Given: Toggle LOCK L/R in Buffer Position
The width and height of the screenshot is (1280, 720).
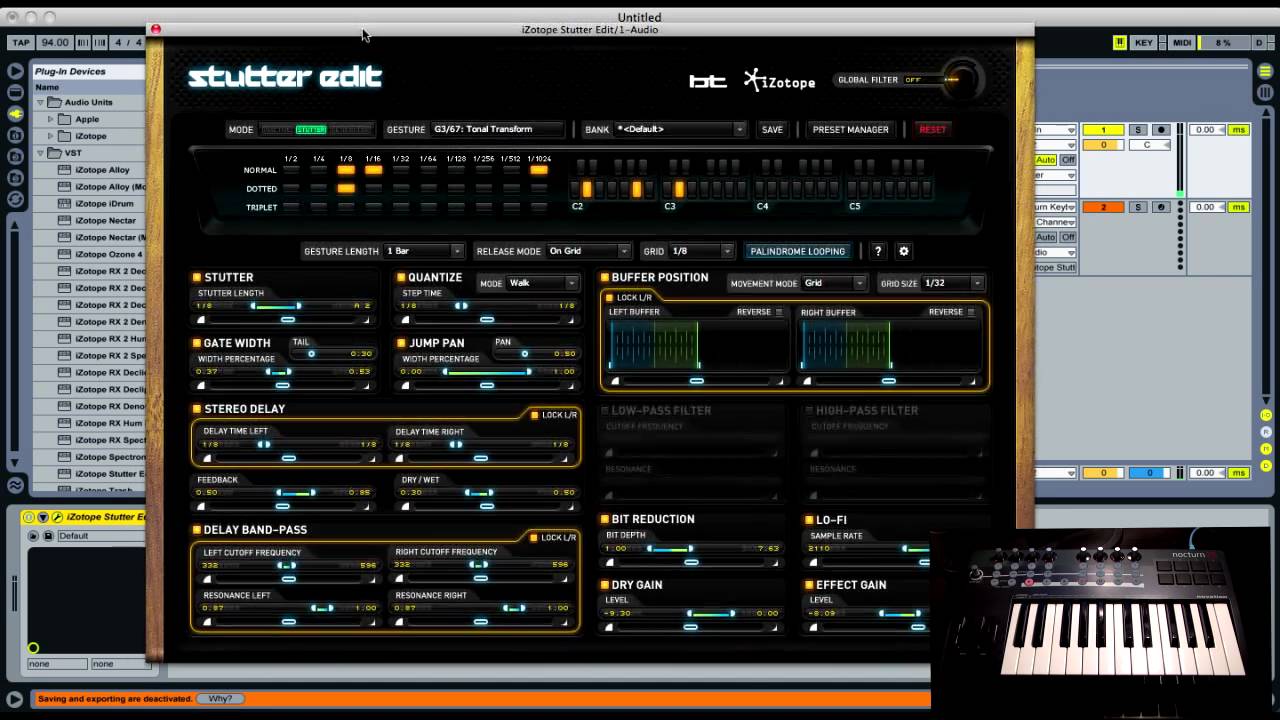Looking at the screenshot, I should point(609,297).
